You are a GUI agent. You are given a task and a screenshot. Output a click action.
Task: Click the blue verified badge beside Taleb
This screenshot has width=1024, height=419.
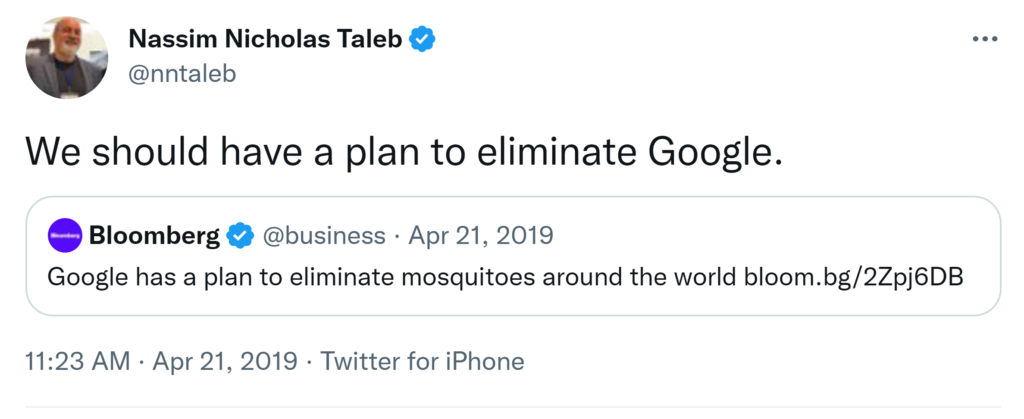click(424, 39)
